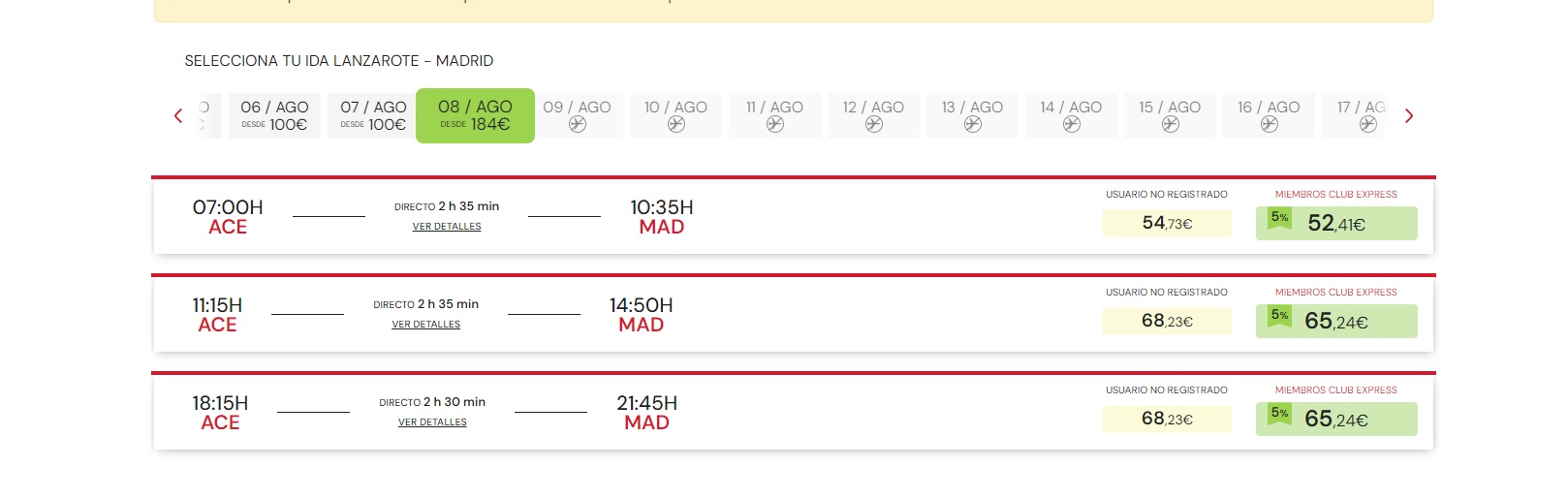Image resolution: width=1568 pixels, height=499 pixels.
Task: Select the 52,41€ Club Express fare
Action: click(x=1336, y=224)
